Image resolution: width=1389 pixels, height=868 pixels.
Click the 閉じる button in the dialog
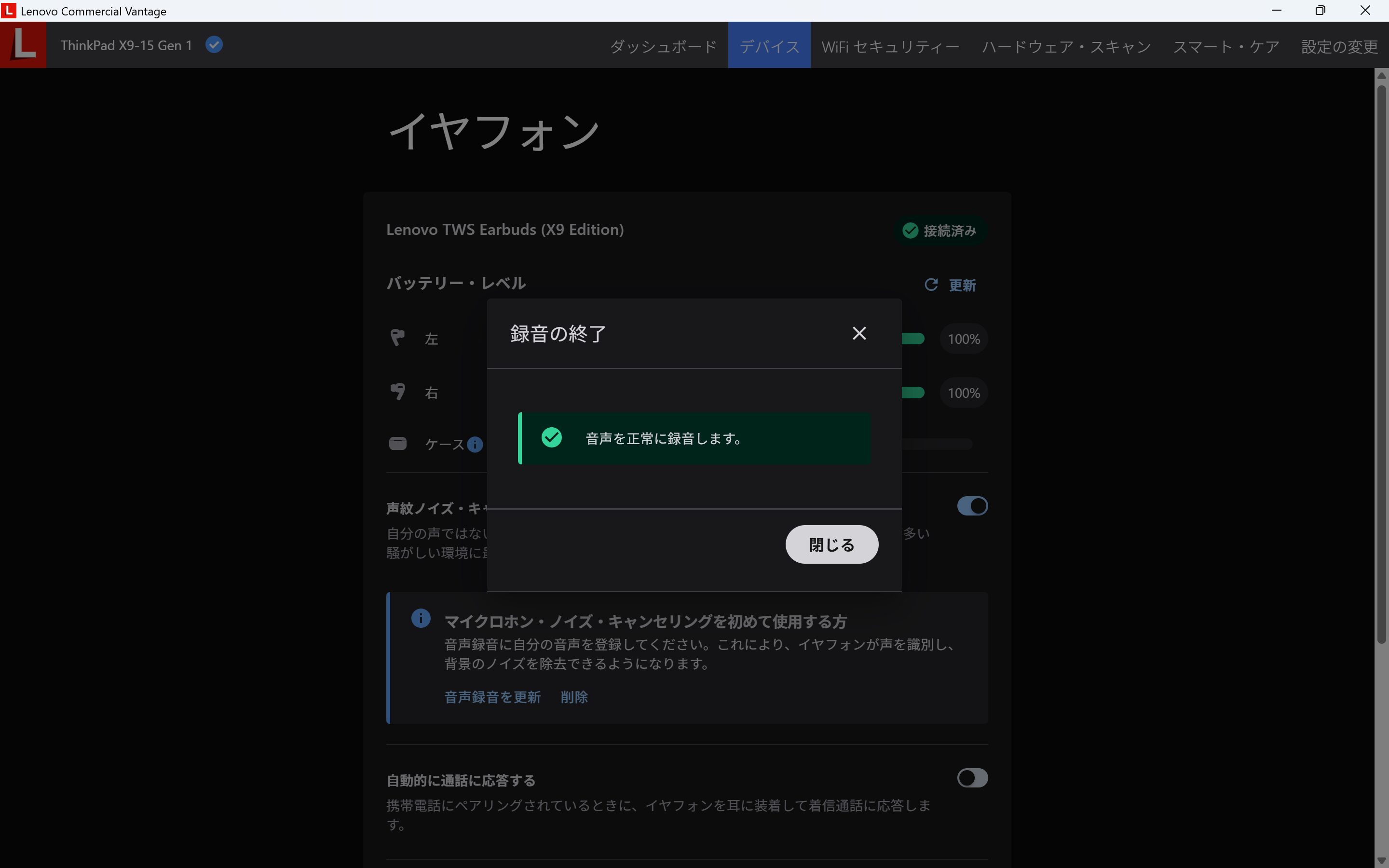click(x=831, y=544)
